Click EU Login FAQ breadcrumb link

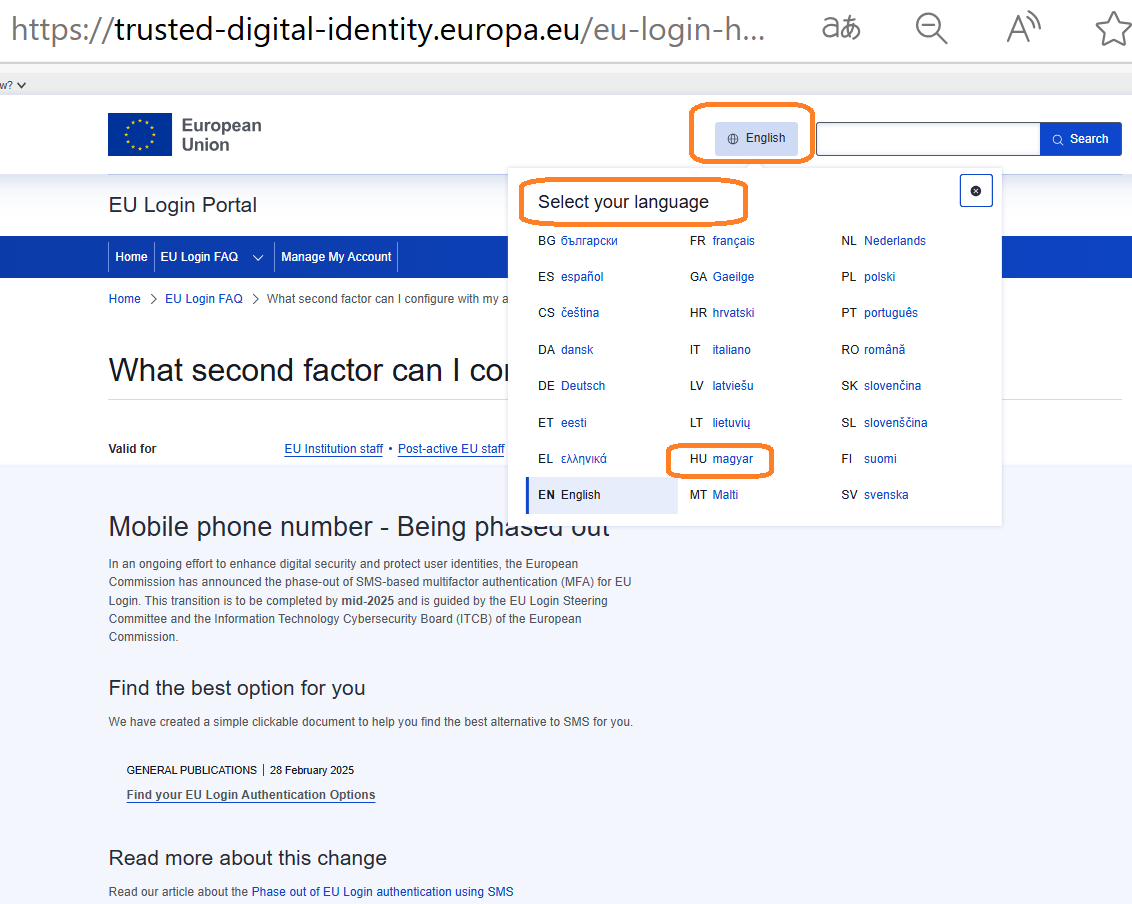(x=204, y=299)
